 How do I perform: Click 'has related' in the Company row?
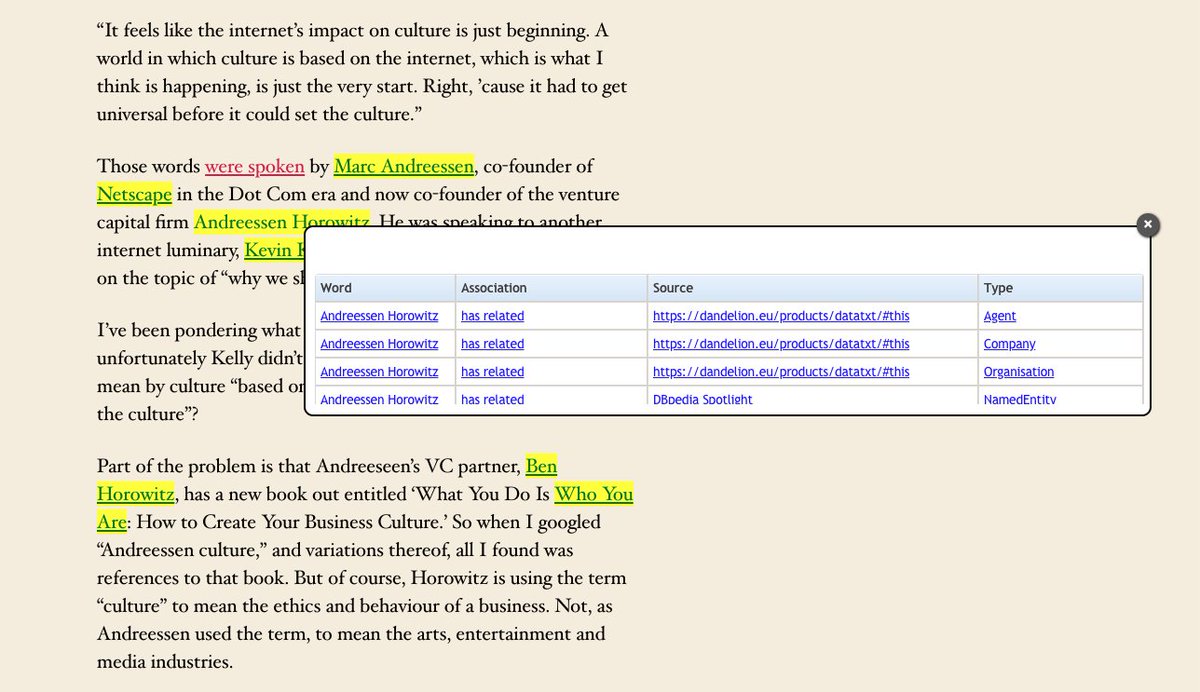(x=492, y=344)
